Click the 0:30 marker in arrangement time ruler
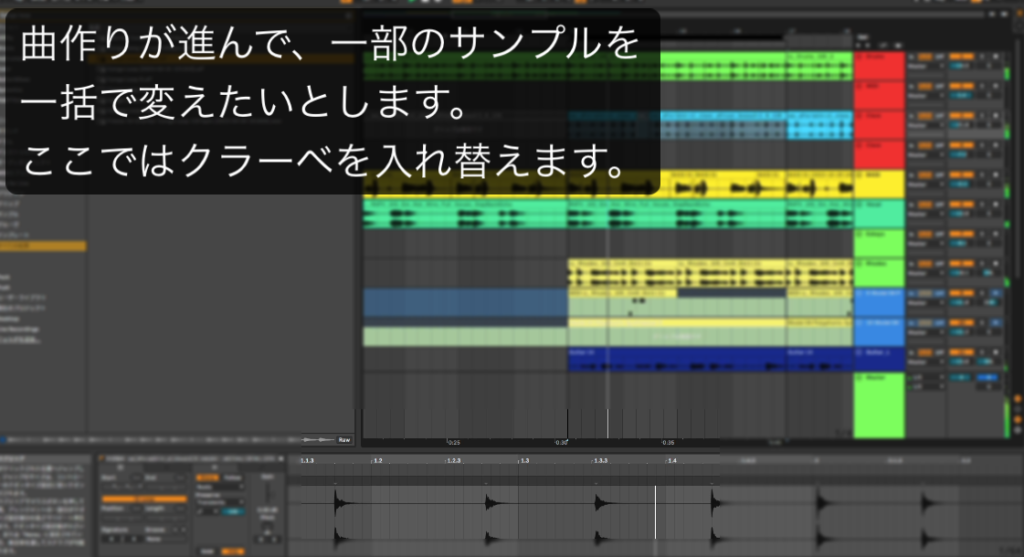 (561, 442)
